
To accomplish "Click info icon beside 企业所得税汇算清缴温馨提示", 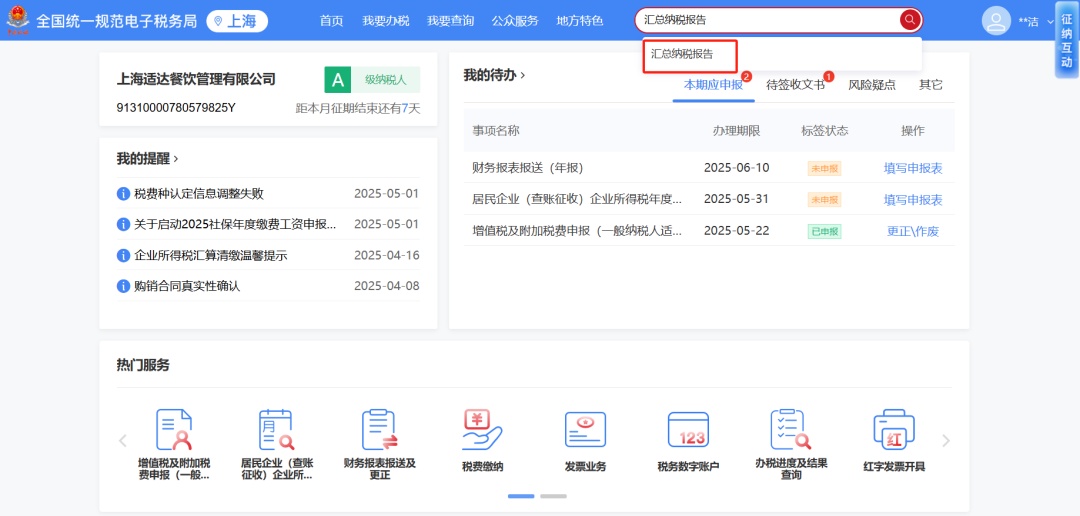I will 123,256.
